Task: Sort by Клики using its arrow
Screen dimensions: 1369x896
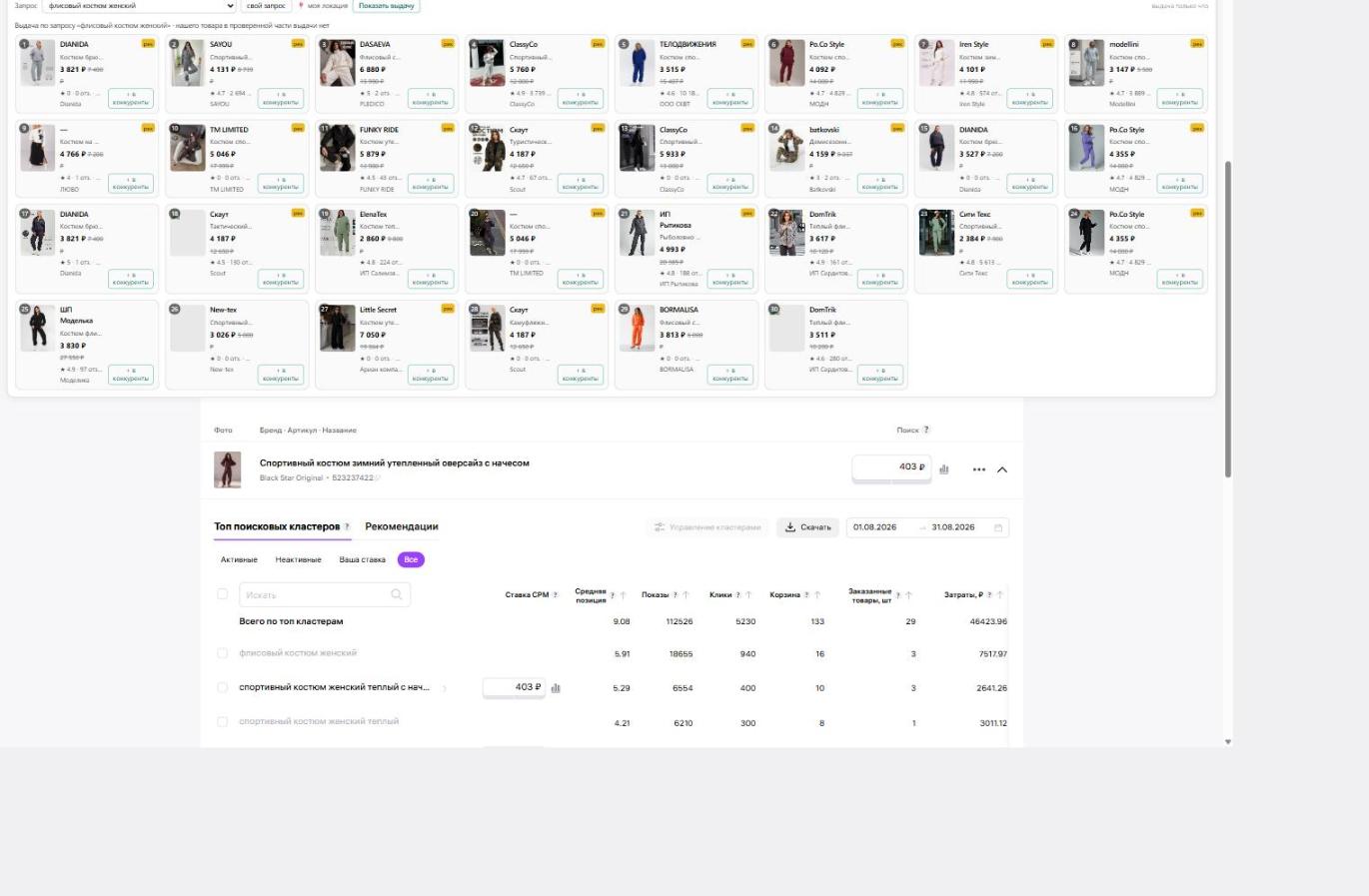Action: [x=748, y=594]
